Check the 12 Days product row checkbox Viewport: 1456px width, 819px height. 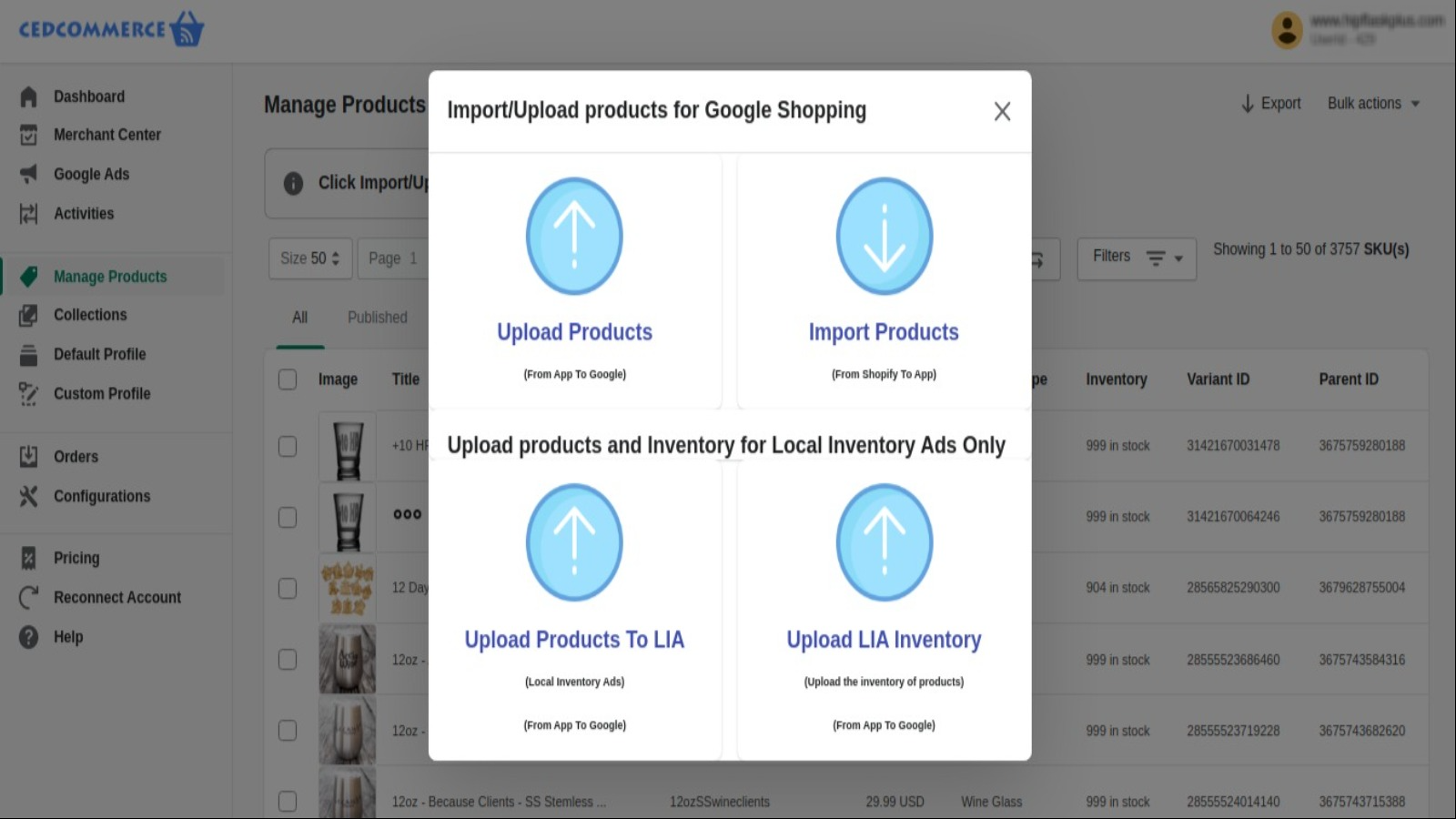[x=288, y=588]
